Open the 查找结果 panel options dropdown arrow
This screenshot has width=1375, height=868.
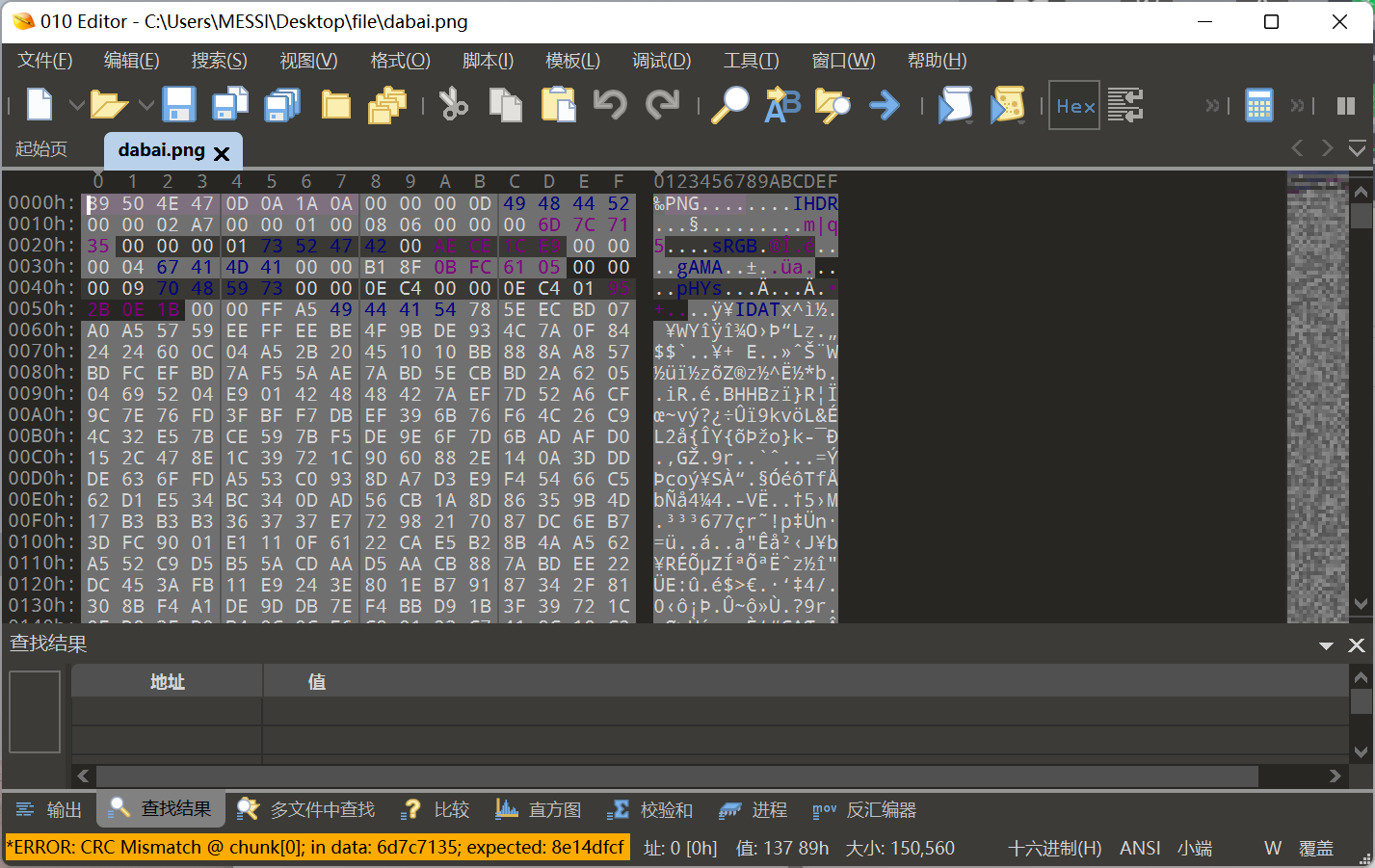tap(1326, 645)
